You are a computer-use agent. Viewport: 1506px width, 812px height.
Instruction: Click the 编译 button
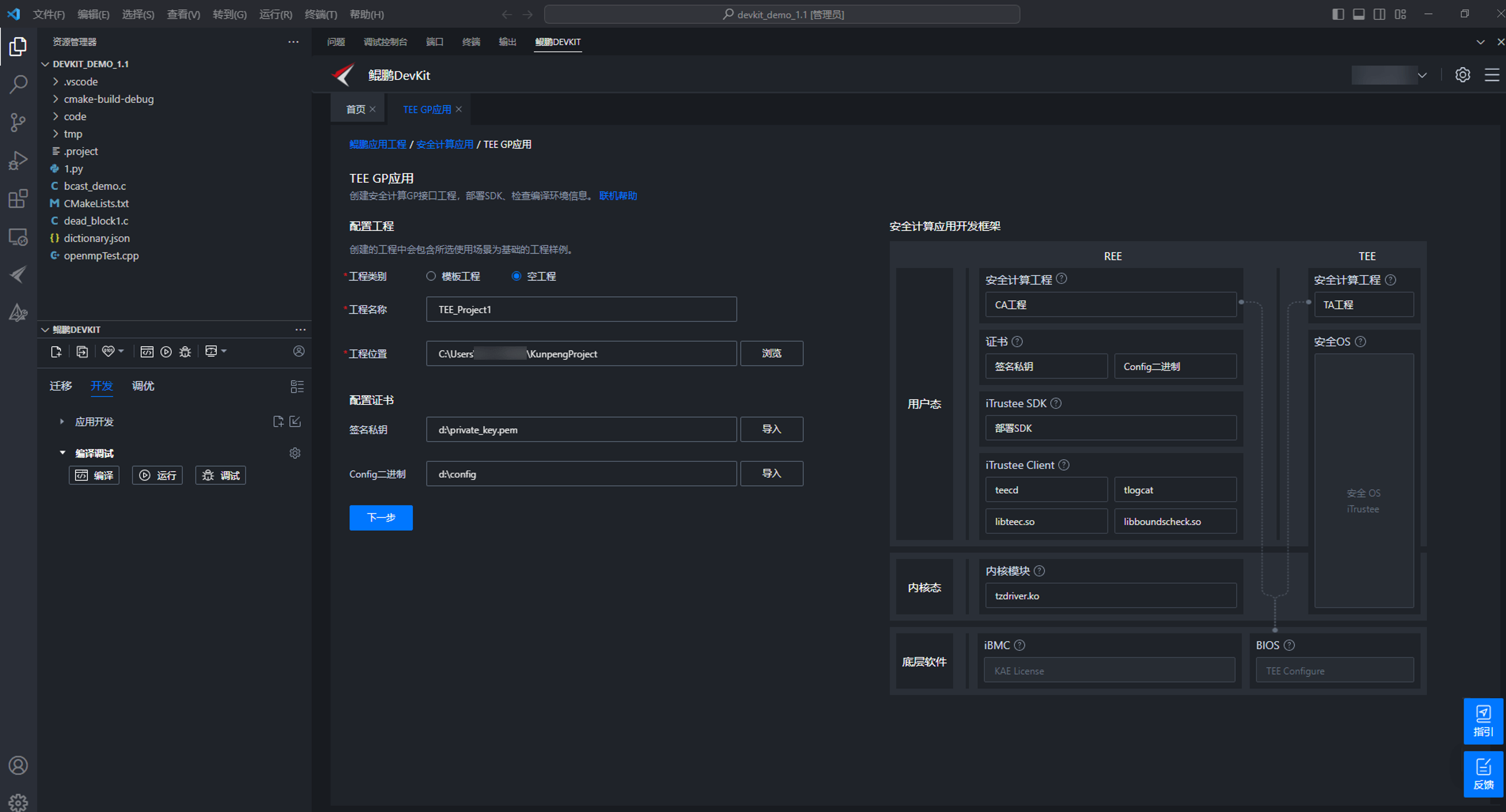pos(94,475)
